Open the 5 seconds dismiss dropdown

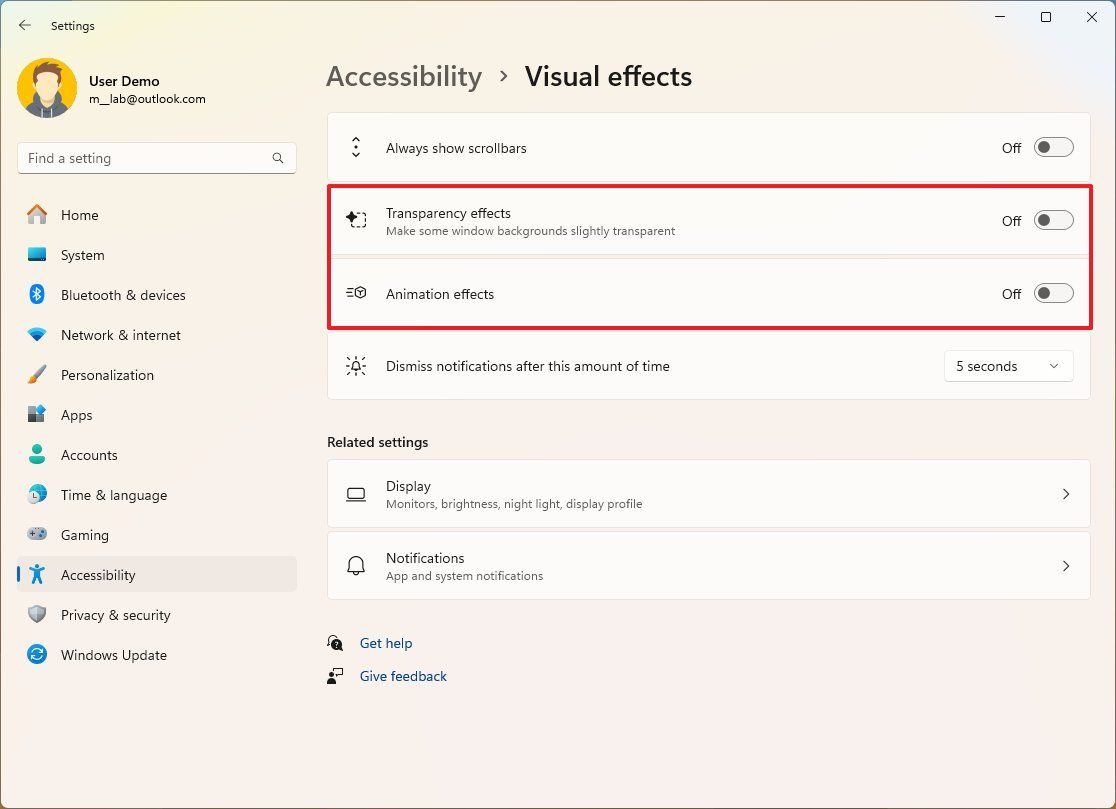pyautogui.click(x=1009, y=366)
